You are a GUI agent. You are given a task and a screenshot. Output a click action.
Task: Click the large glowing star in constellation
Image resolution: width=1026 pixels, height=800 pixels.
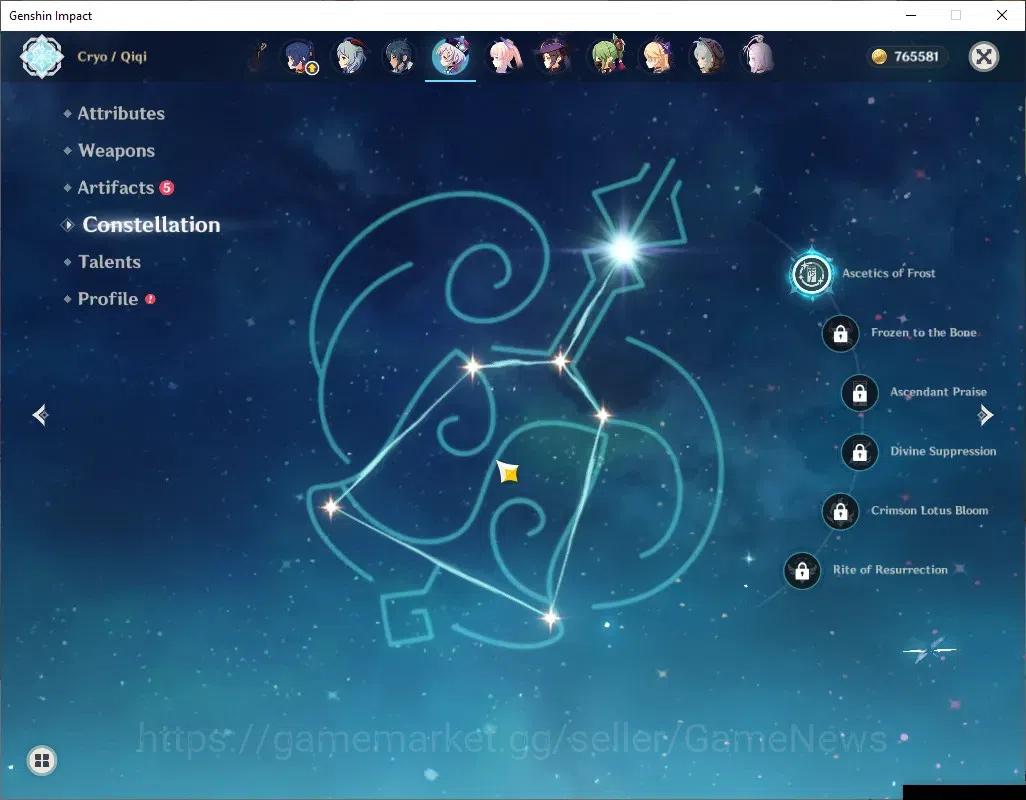coord(623,250)
